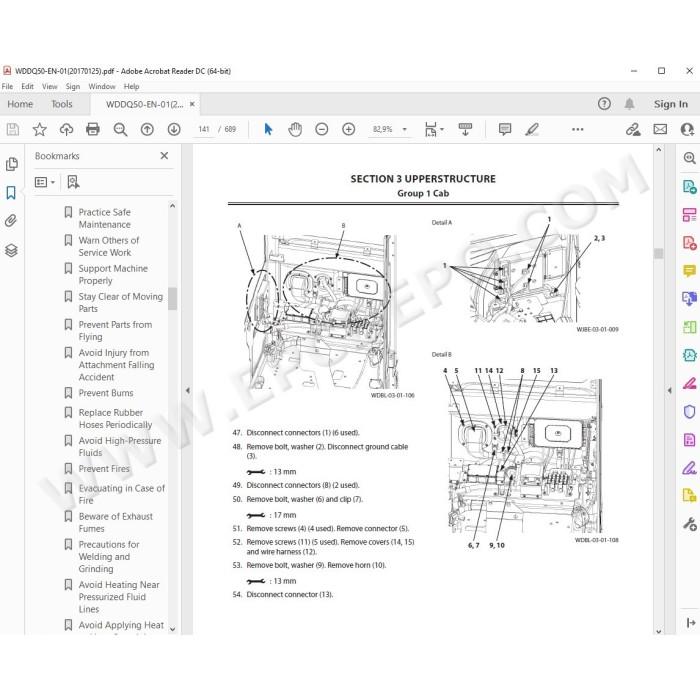This screenshot has width=700, height=700.
Task: Open the attachments paperclip panel
Action: click(x=11, y=221)
